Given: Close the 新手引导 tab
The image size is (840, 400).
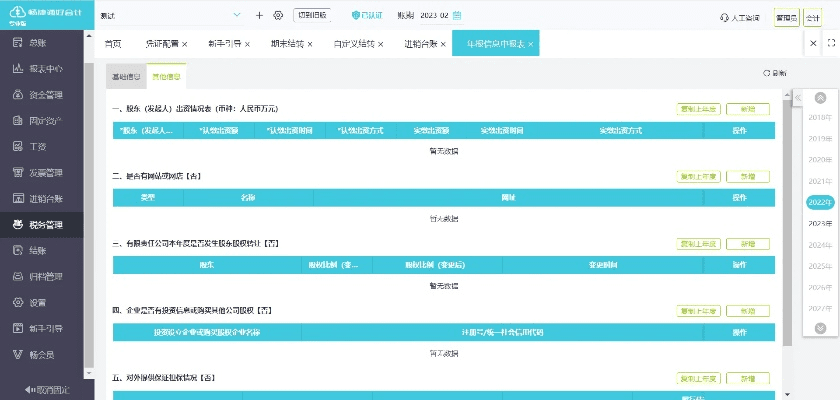Looking at the screenshot, I should (248, 44).
